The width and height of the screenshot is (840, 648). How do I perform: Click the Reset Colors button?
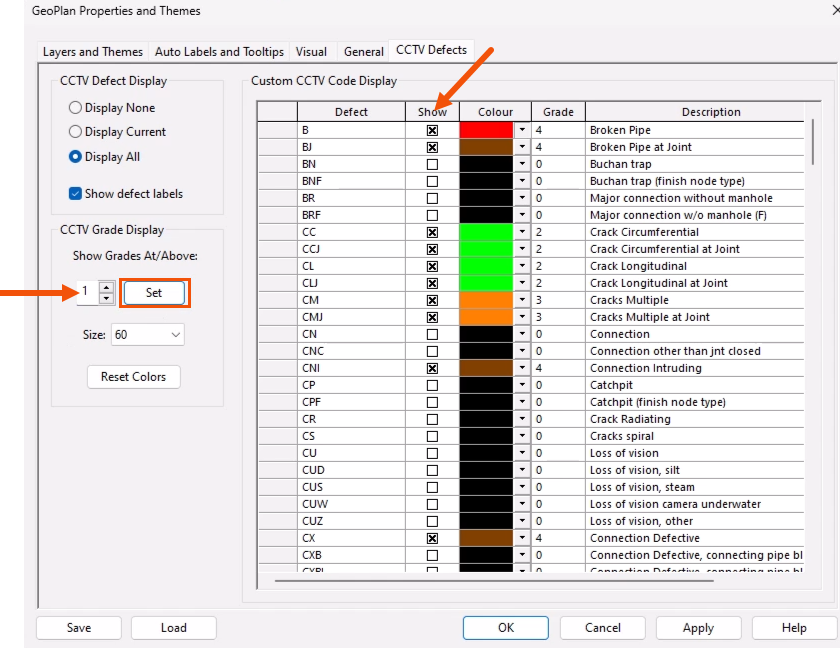(x=133, y=377)
